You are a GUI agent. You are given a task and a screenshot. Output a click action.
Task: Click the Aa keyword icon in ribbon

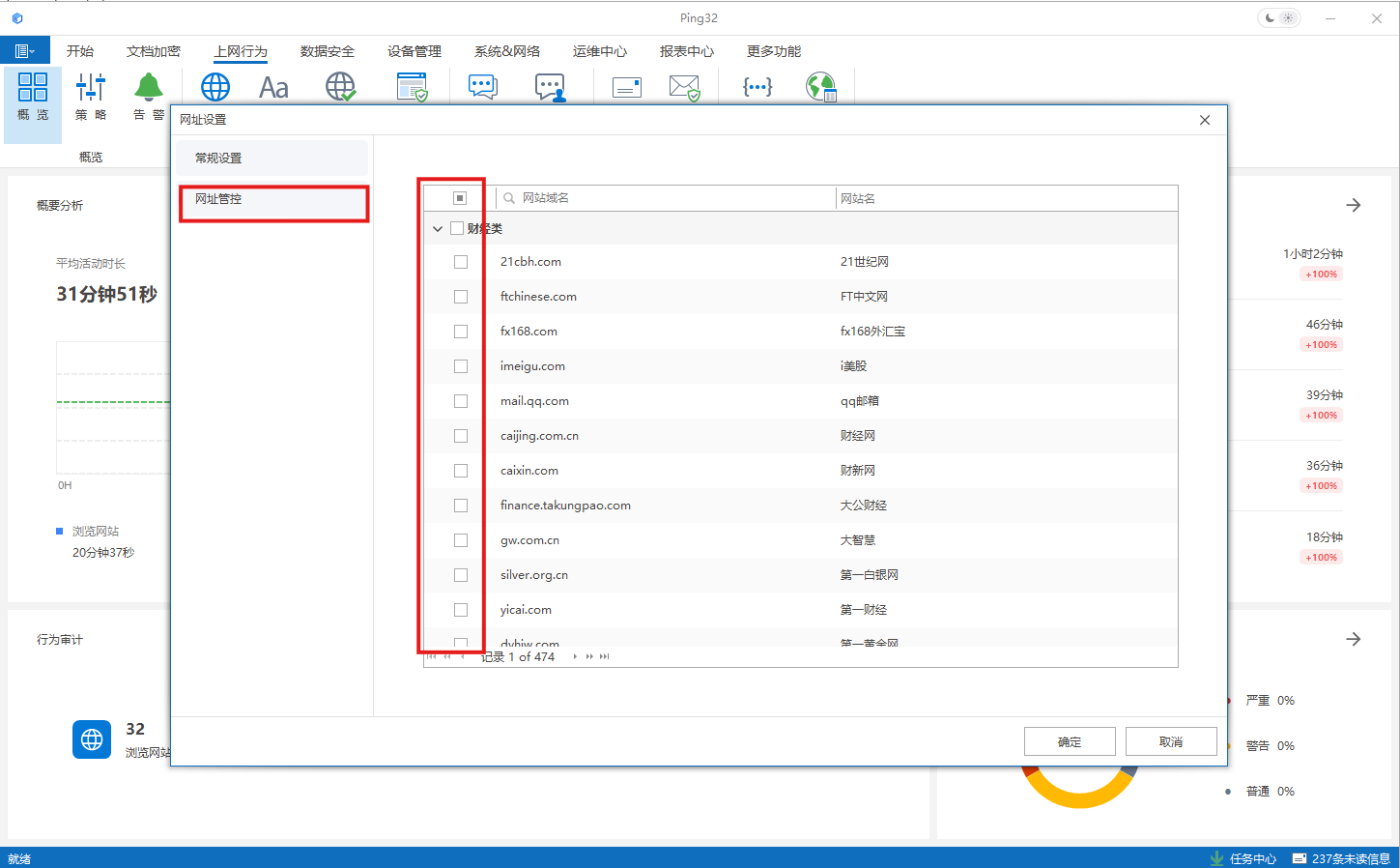[273, 88]
